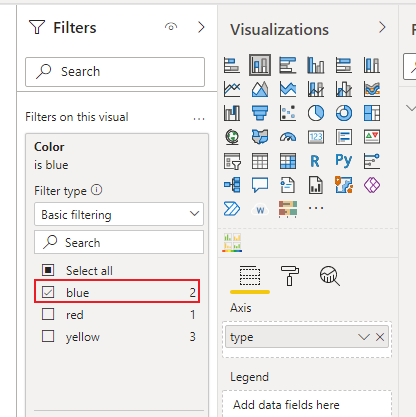The height and width of the screenshot is (417, 416).
Task: Click the Filter type info icon
Action: tap(97, 190)
